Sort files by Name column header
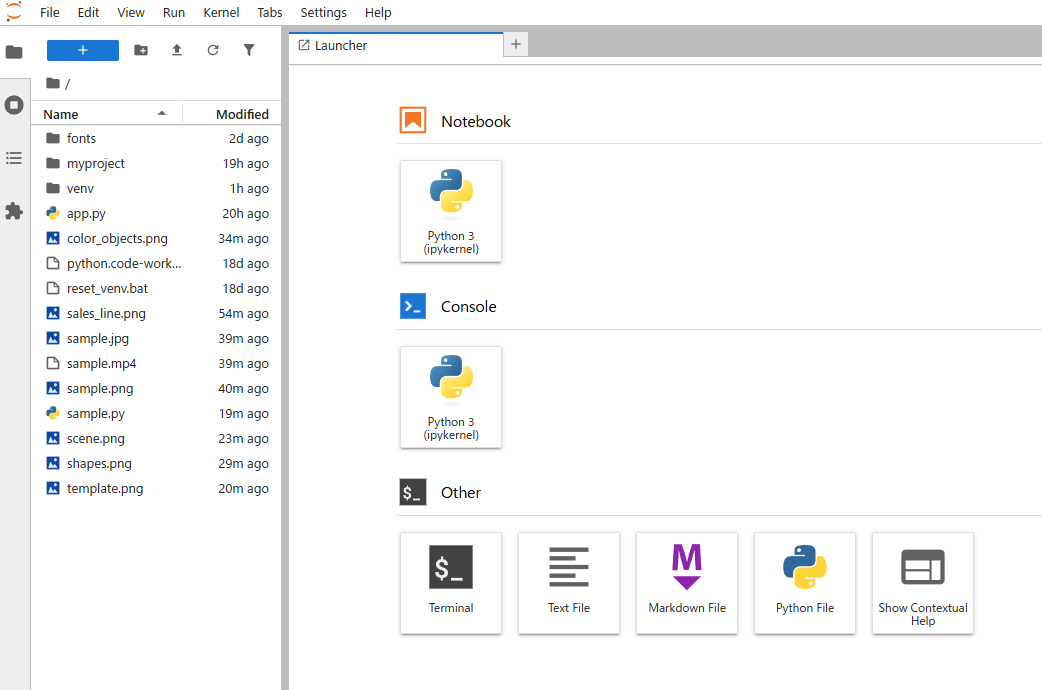The width and height of the screenshot is (1042, 690). coord(61,114)
